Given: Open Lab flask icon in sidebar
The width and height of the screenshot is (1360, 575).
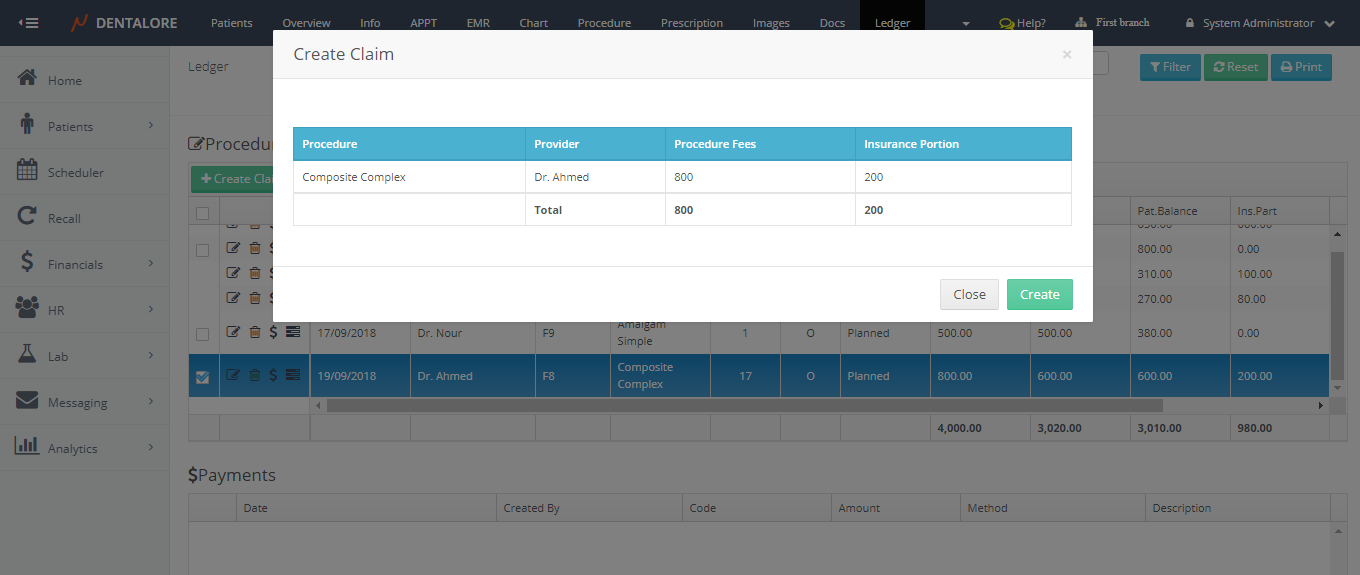Looking at the screenshot, I should (x=27, y=355).
